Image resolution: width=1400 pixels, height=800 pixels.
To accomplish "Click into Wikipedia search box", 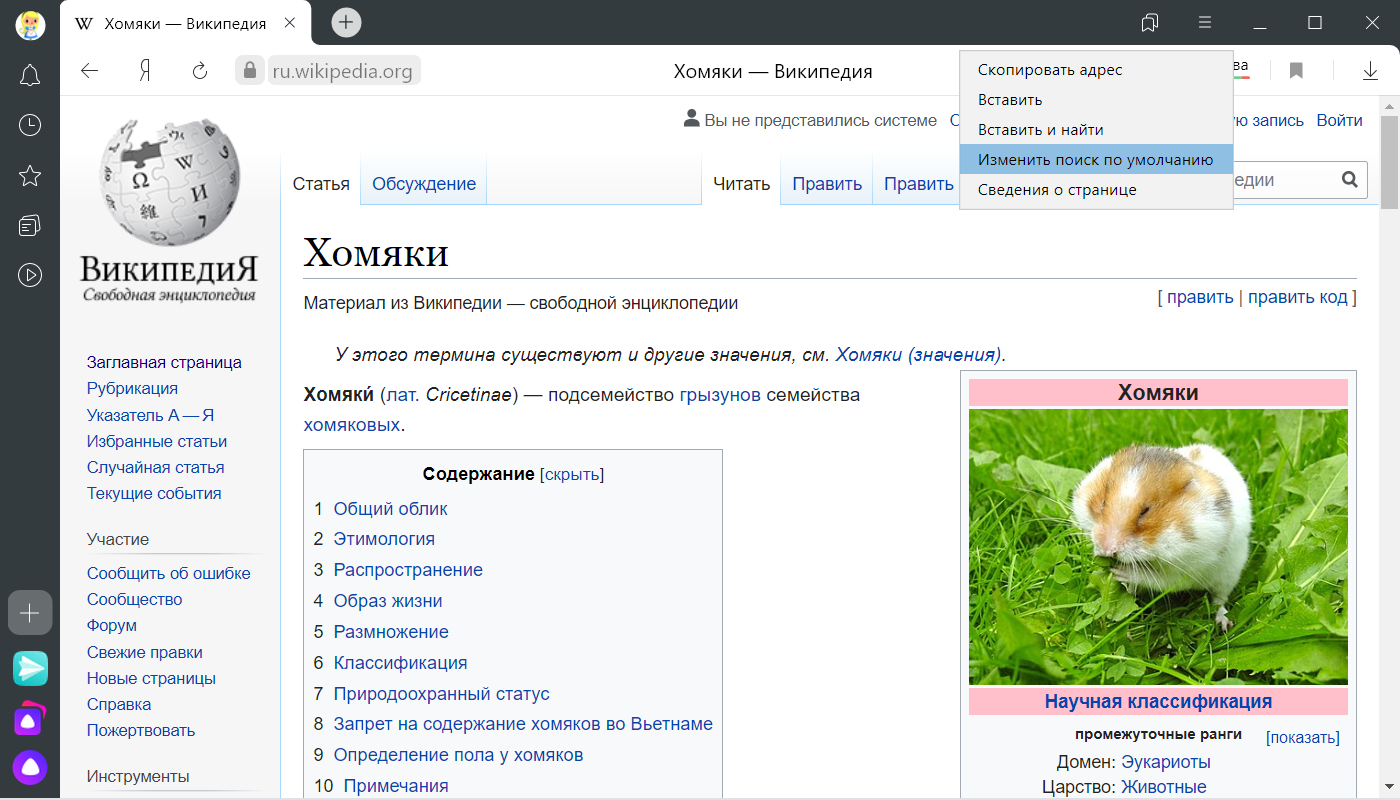I will 1284,180.
